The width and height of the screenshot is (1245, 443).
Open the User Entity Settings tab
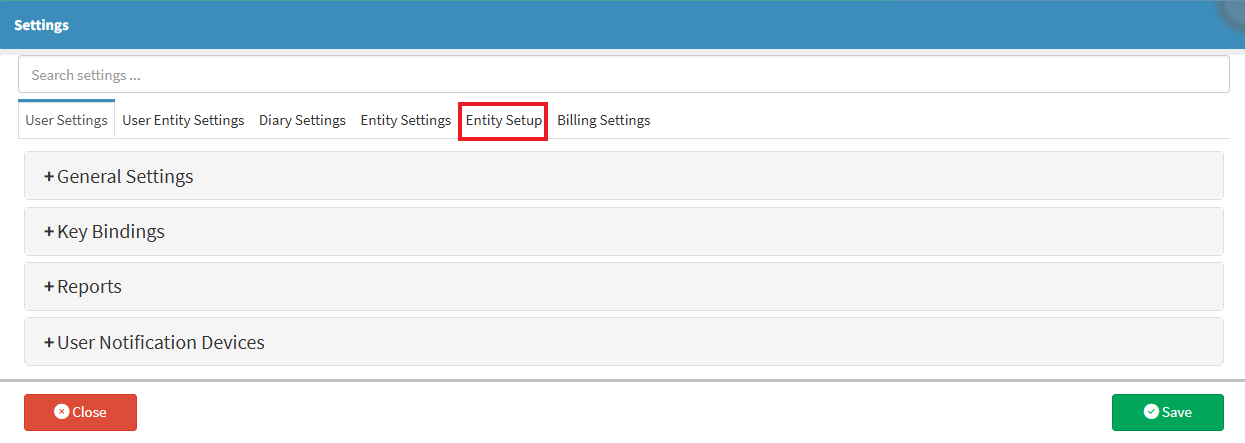point(183,120)
